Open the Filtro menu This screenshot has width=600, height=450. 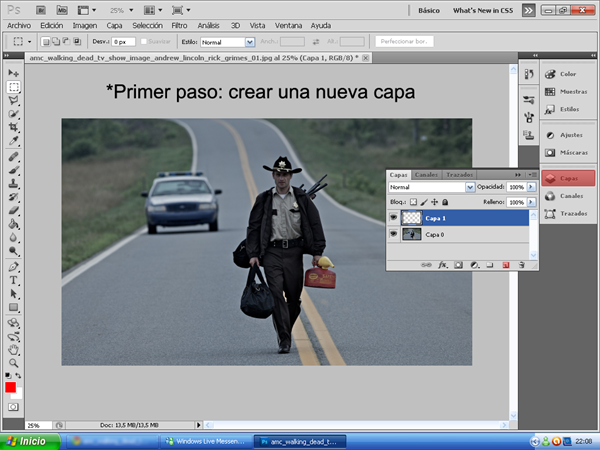pyautogui.click(x=179, y=24)
